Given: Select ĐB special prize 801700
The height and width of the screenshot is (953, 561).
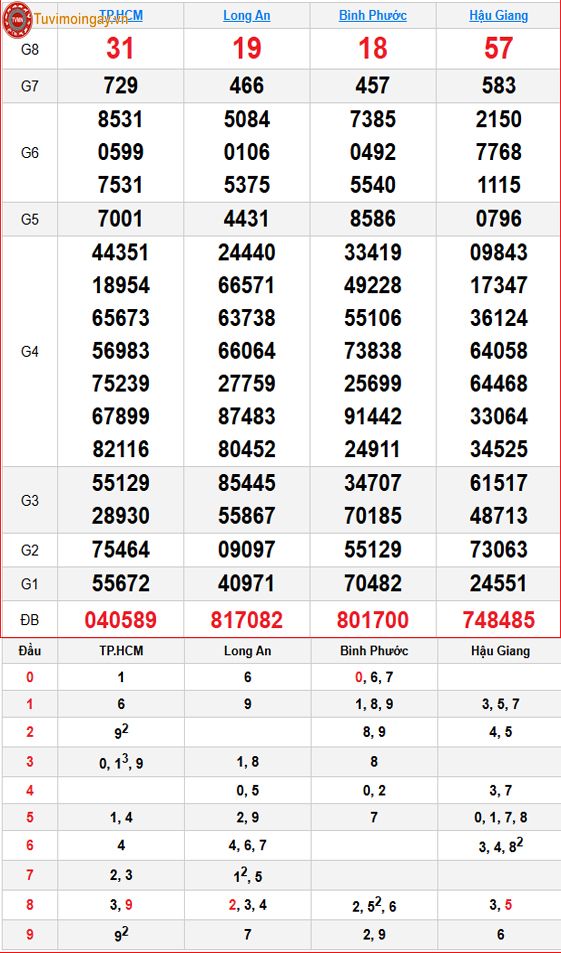Looking at the screenshot, I should pyautogui.click(x=373, y=621).
